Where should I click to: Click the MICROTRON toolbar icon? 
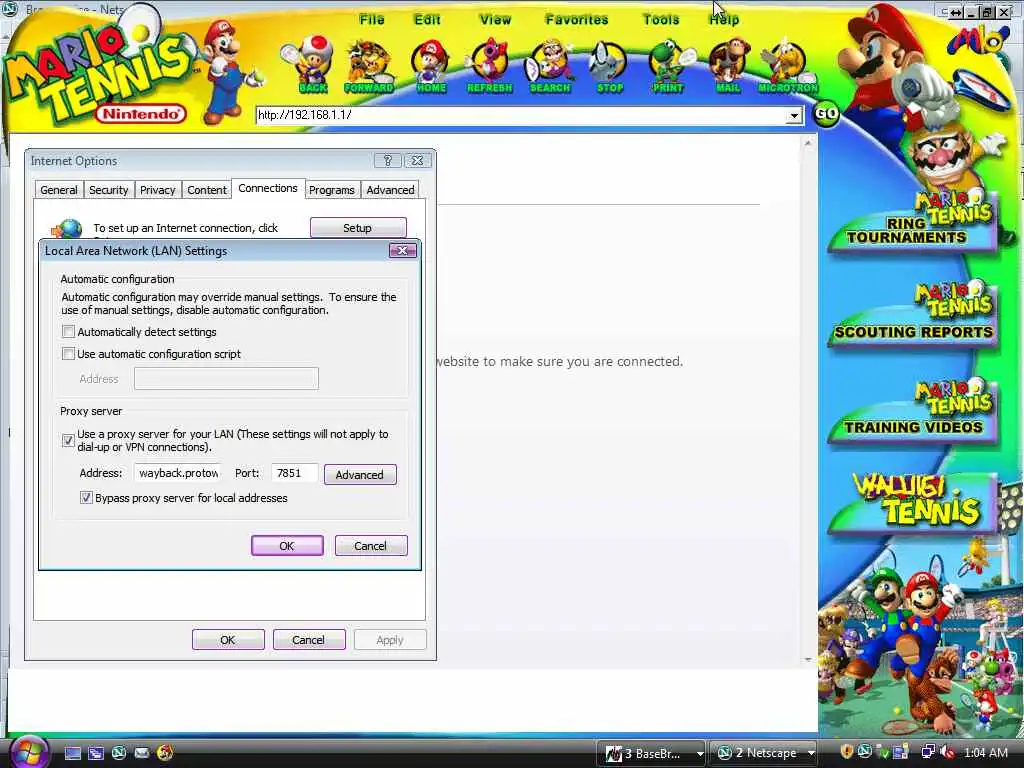(788, 65)
